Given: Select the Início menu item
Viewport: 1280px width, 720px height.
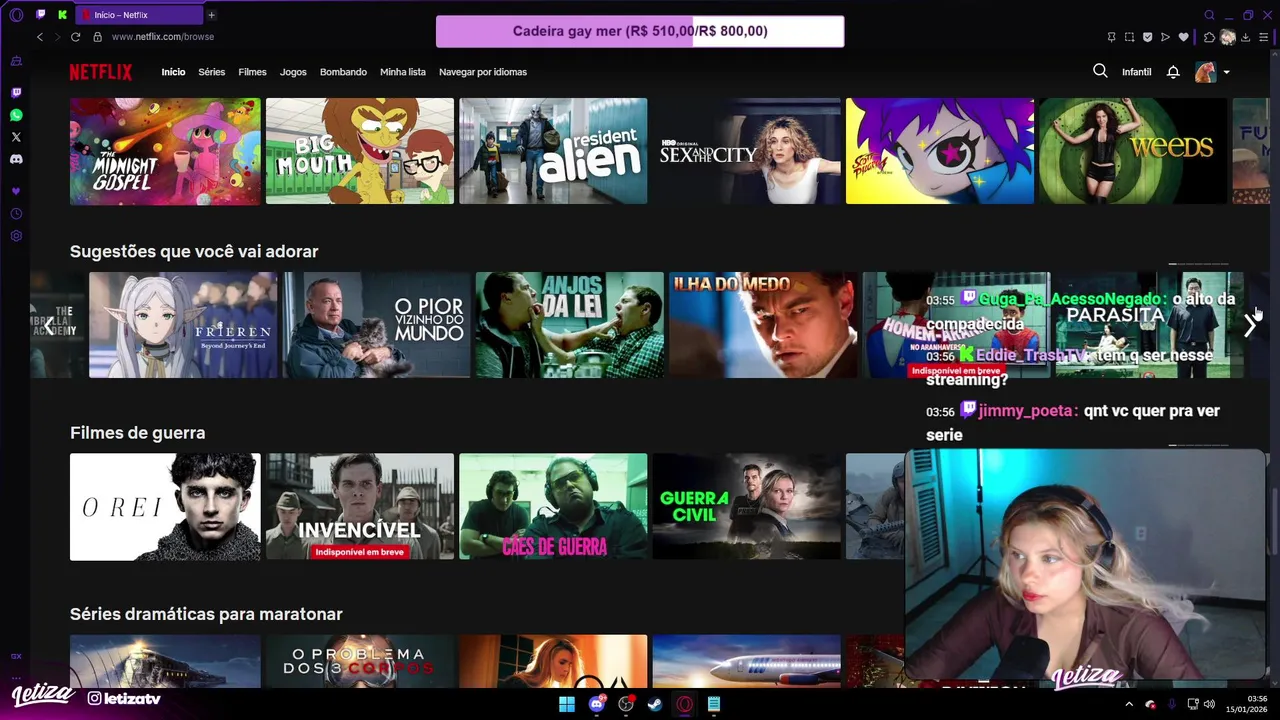Looking at the screenshot, I should tap(173, 72).
